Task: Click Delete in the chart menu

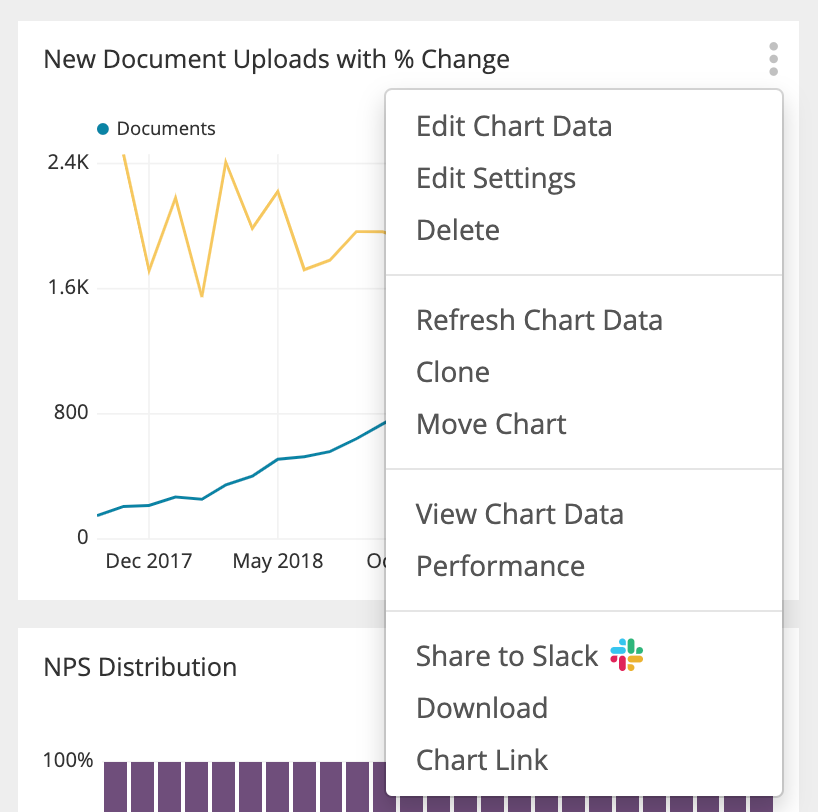Action: point(458,230)
